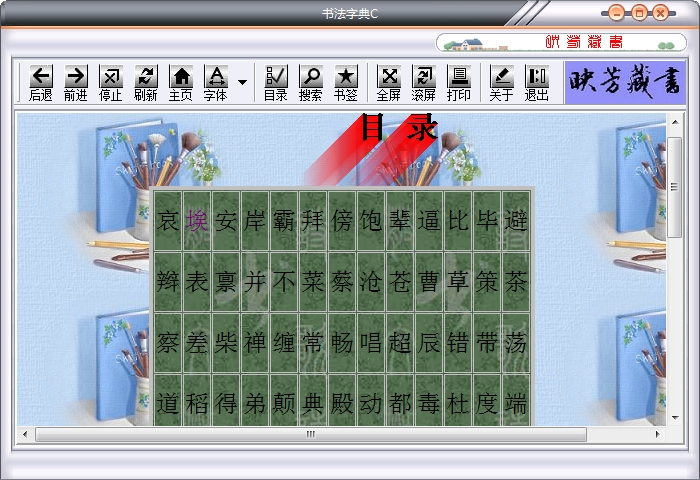Open character entry 拜
The width and height of the screenshot is (700, 480).
coord(313,221)
